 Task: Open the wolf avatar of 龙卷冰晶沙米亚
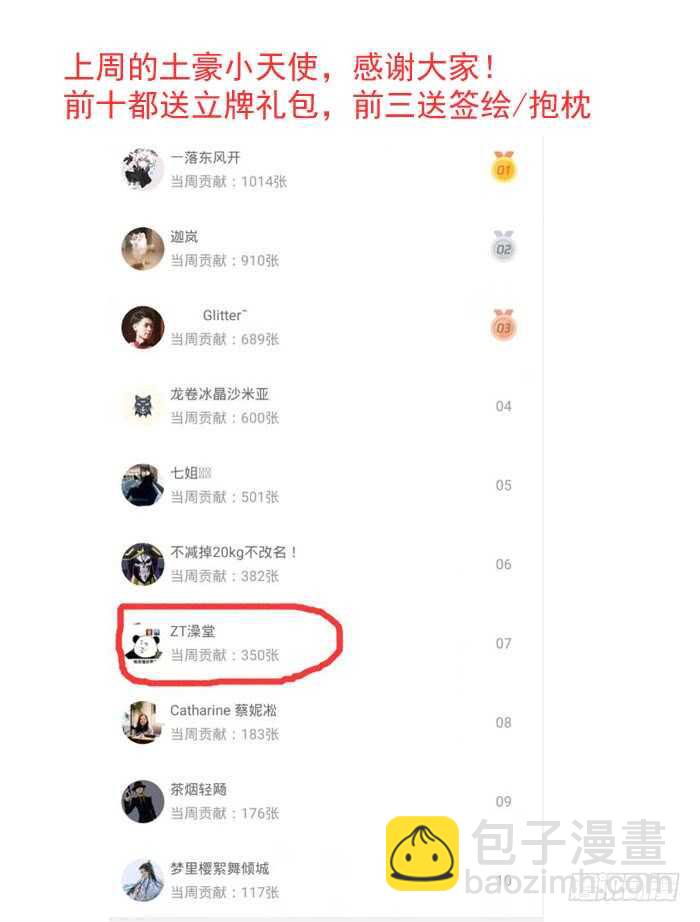[x=142, y=406]
